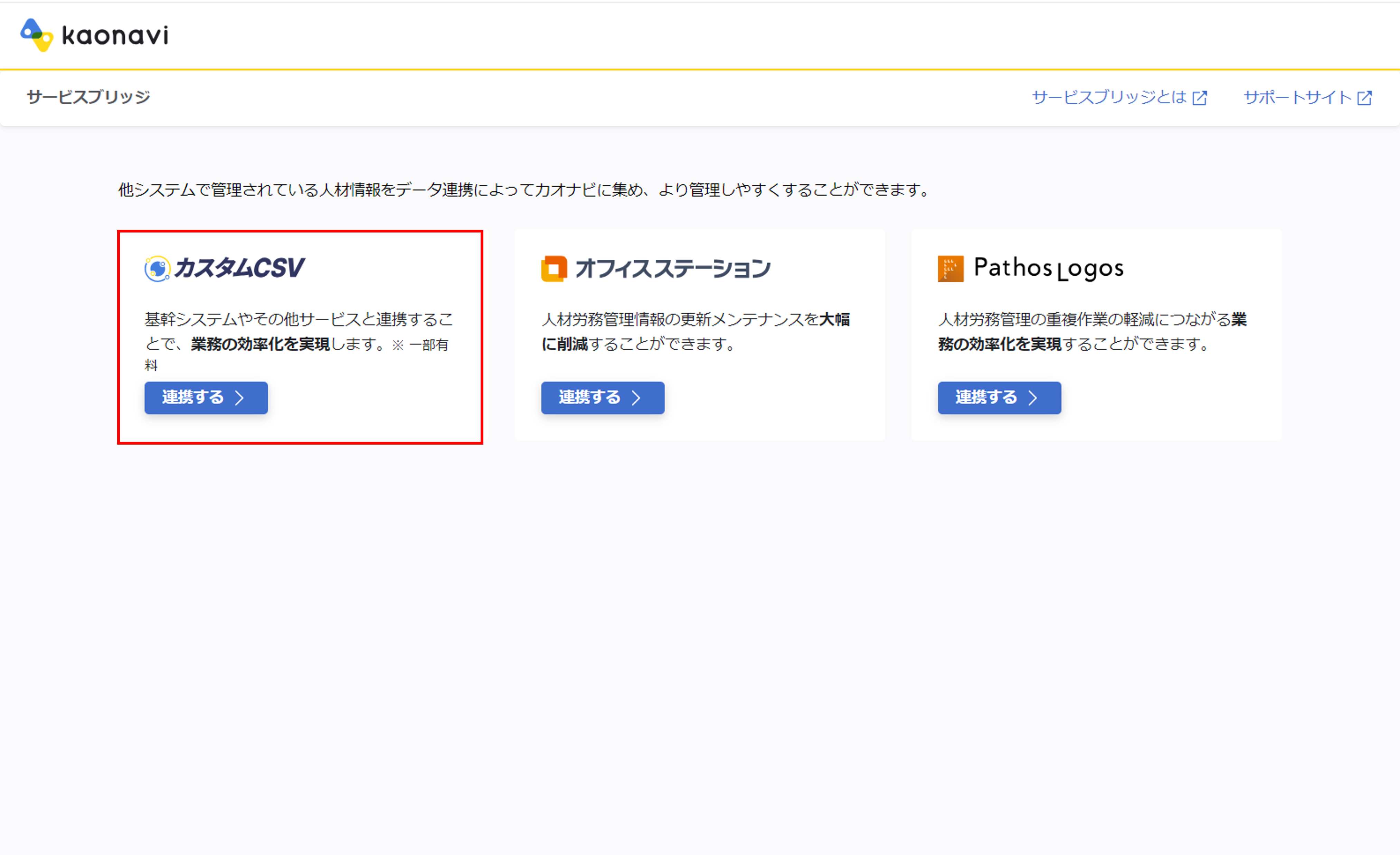The width and height of the screenshot is (1400, 855).
Task: Open the サポートサイト link
Action: coord(1307,98)
